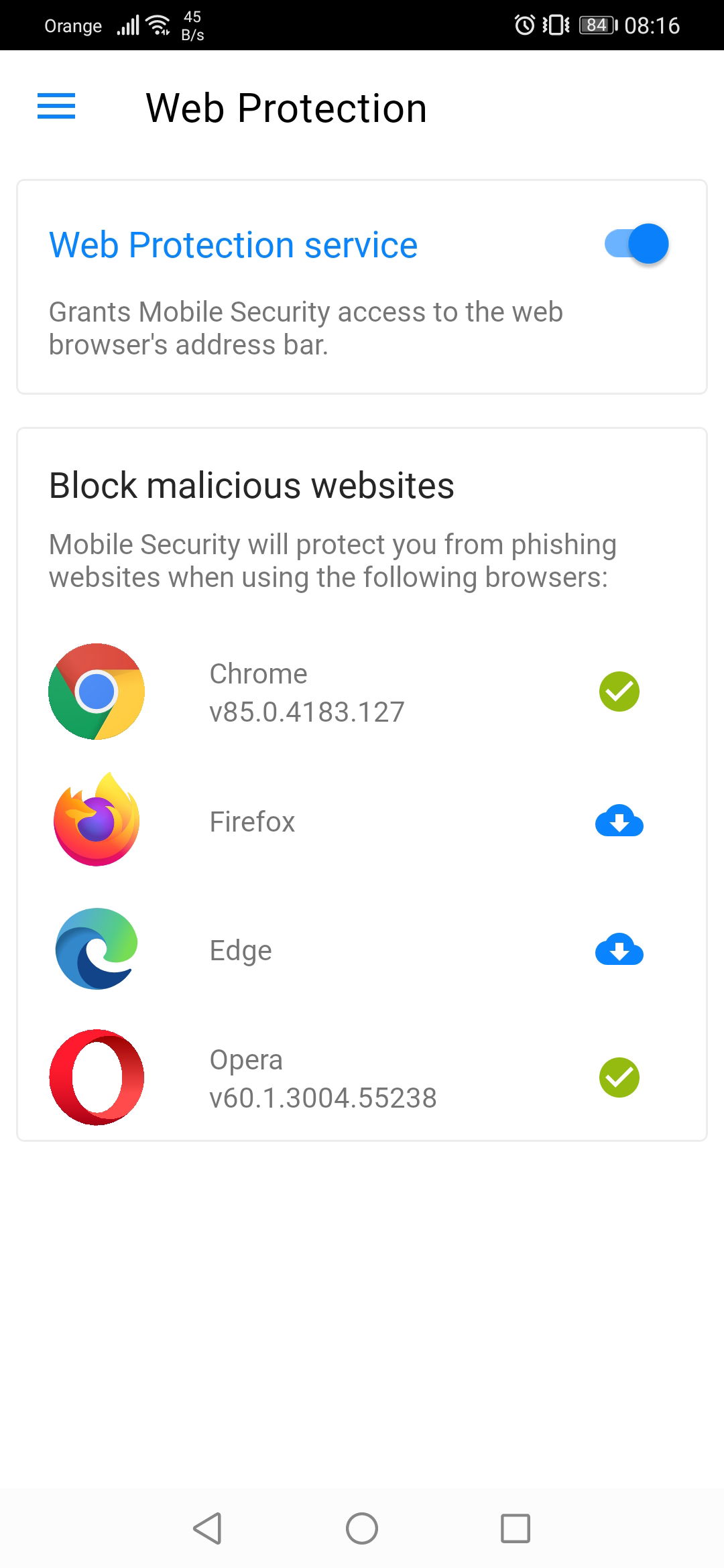Open recent apps with square button
The height and width of the screenshot is (1568, 724).
pyautogui.click(x=516, y=1528)
